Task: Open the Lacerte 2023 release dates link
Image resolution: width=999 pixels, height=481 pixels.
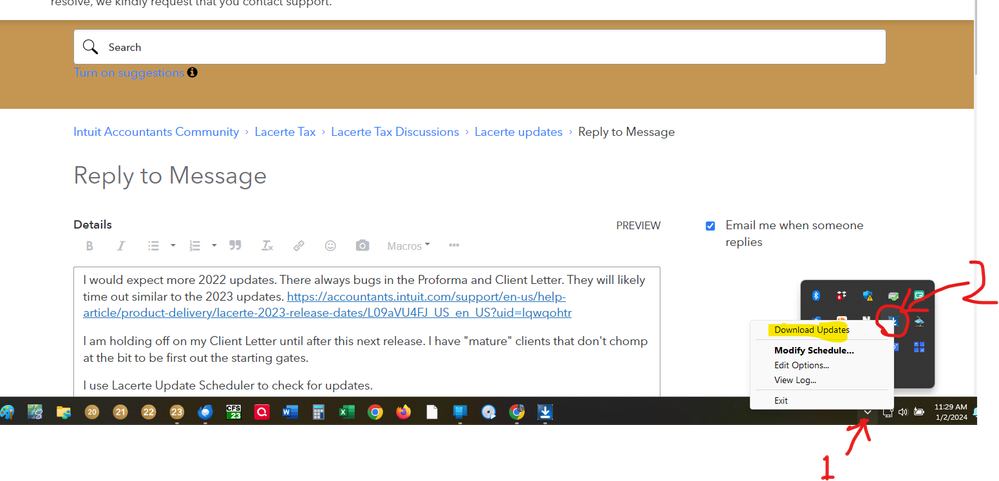Action: click(x=429, y=304)
